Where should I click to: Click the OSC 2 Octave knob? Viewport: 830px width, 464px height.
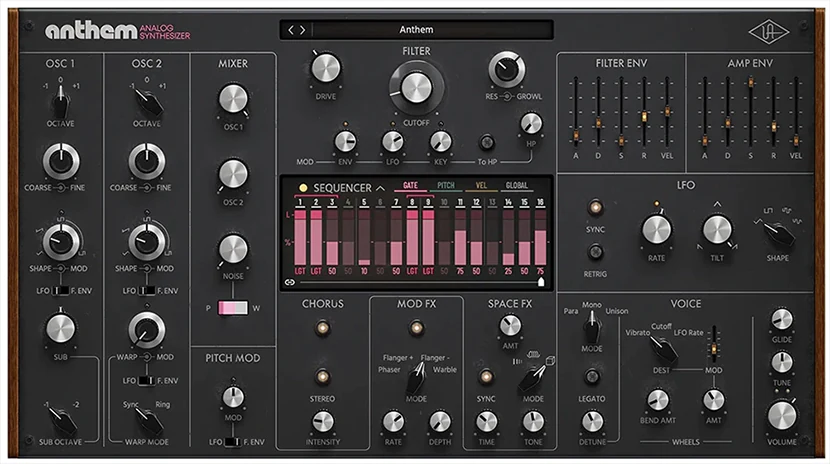(148, 103)
